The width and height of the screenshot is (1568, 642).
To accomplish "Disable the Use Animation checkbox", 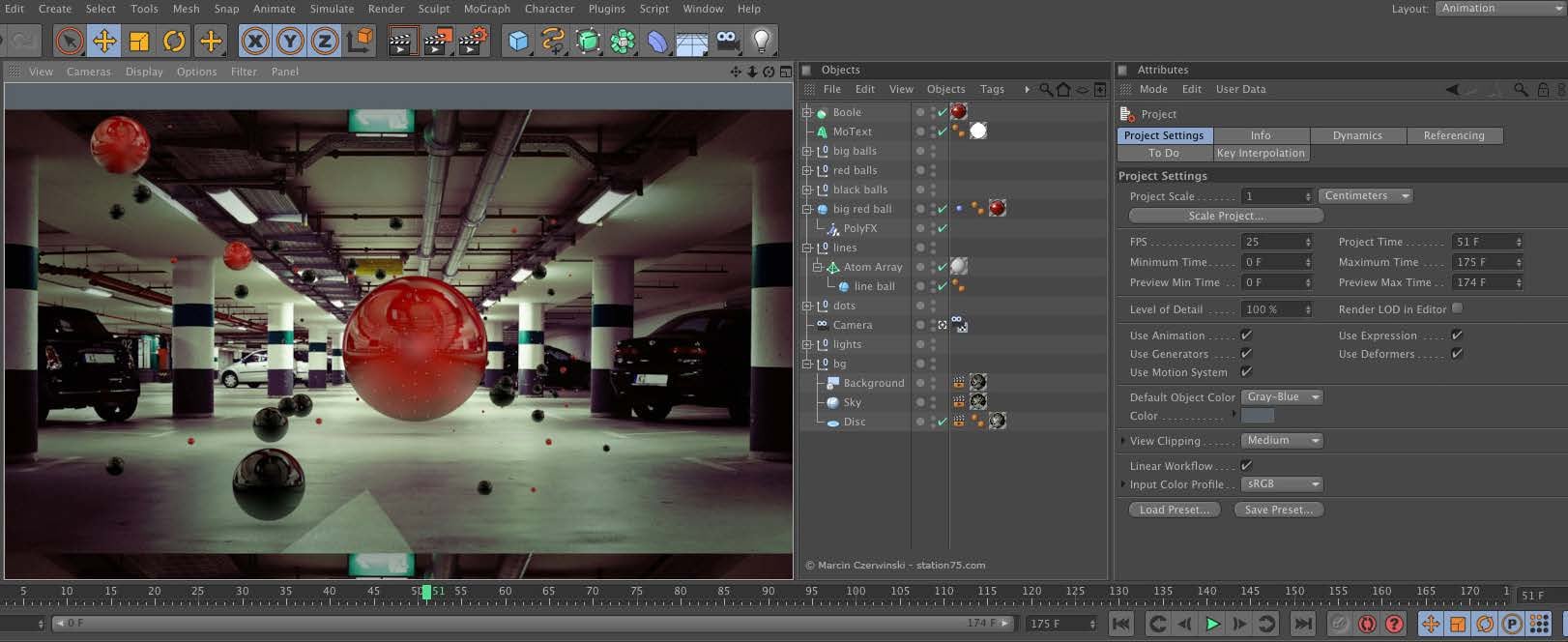I will tap(1246, 336).
